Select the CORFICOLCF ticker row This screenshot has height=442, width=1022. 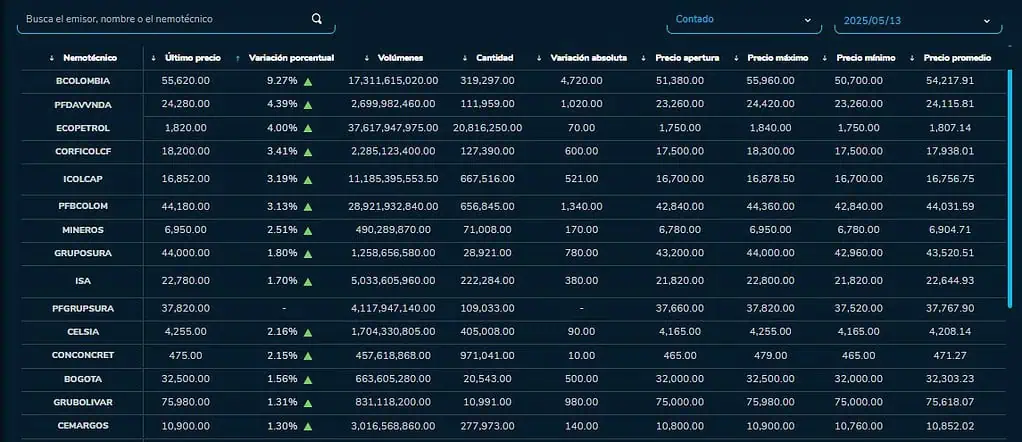click(x=514, y=152)
